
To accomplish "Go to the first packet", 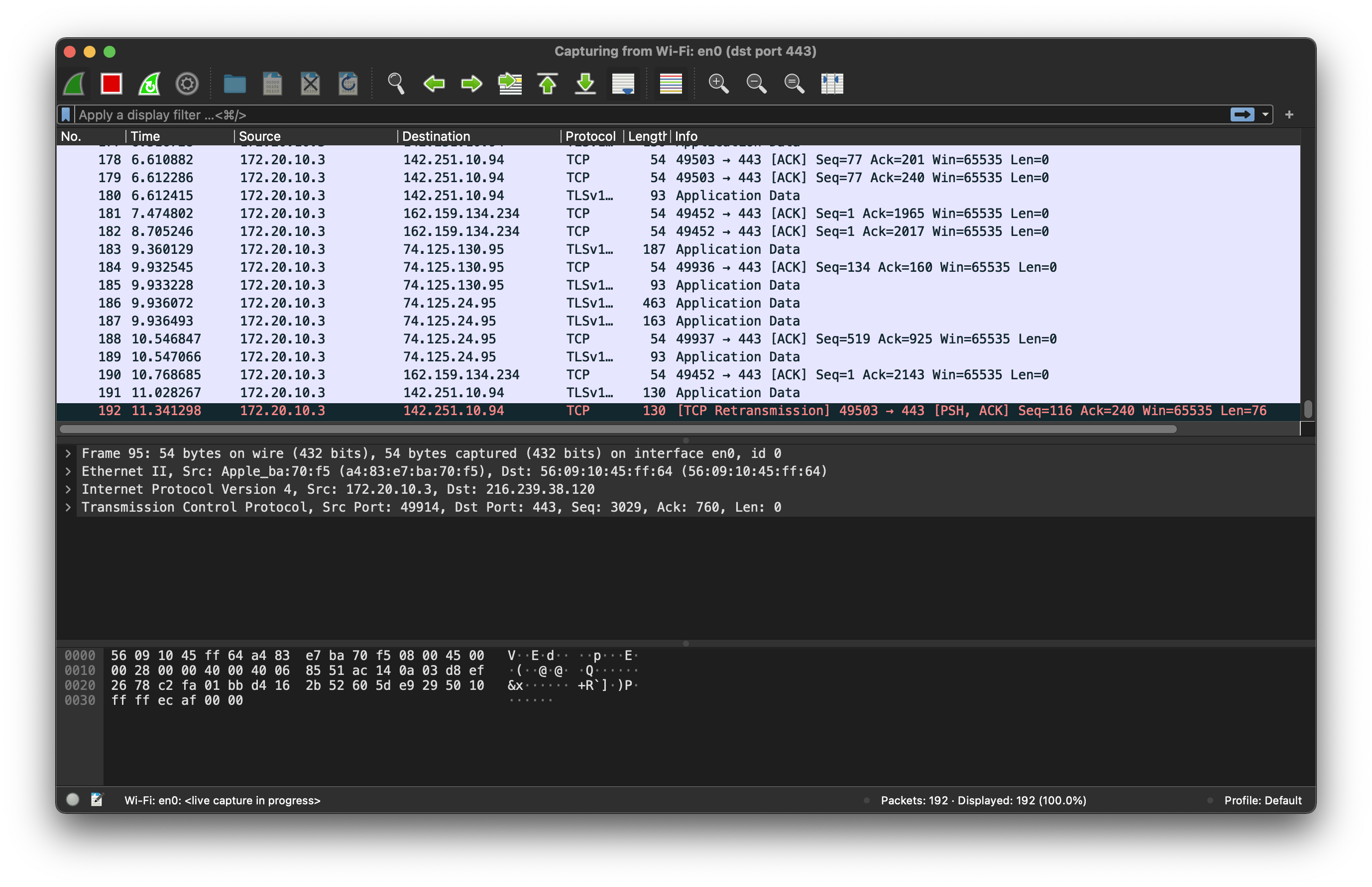I will (x=547, y=84).
